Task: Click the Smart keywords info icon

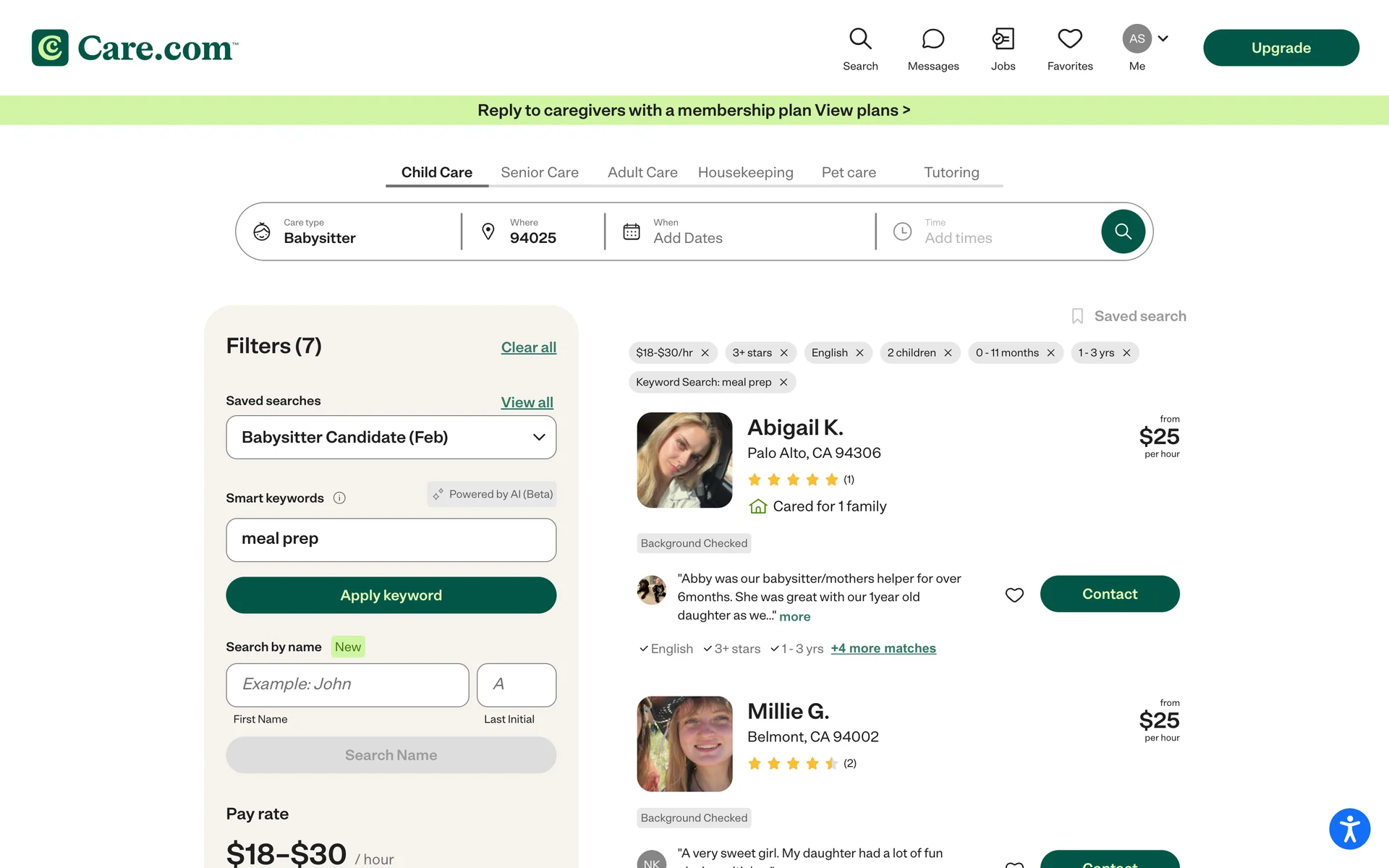Action: pos(339,498)
